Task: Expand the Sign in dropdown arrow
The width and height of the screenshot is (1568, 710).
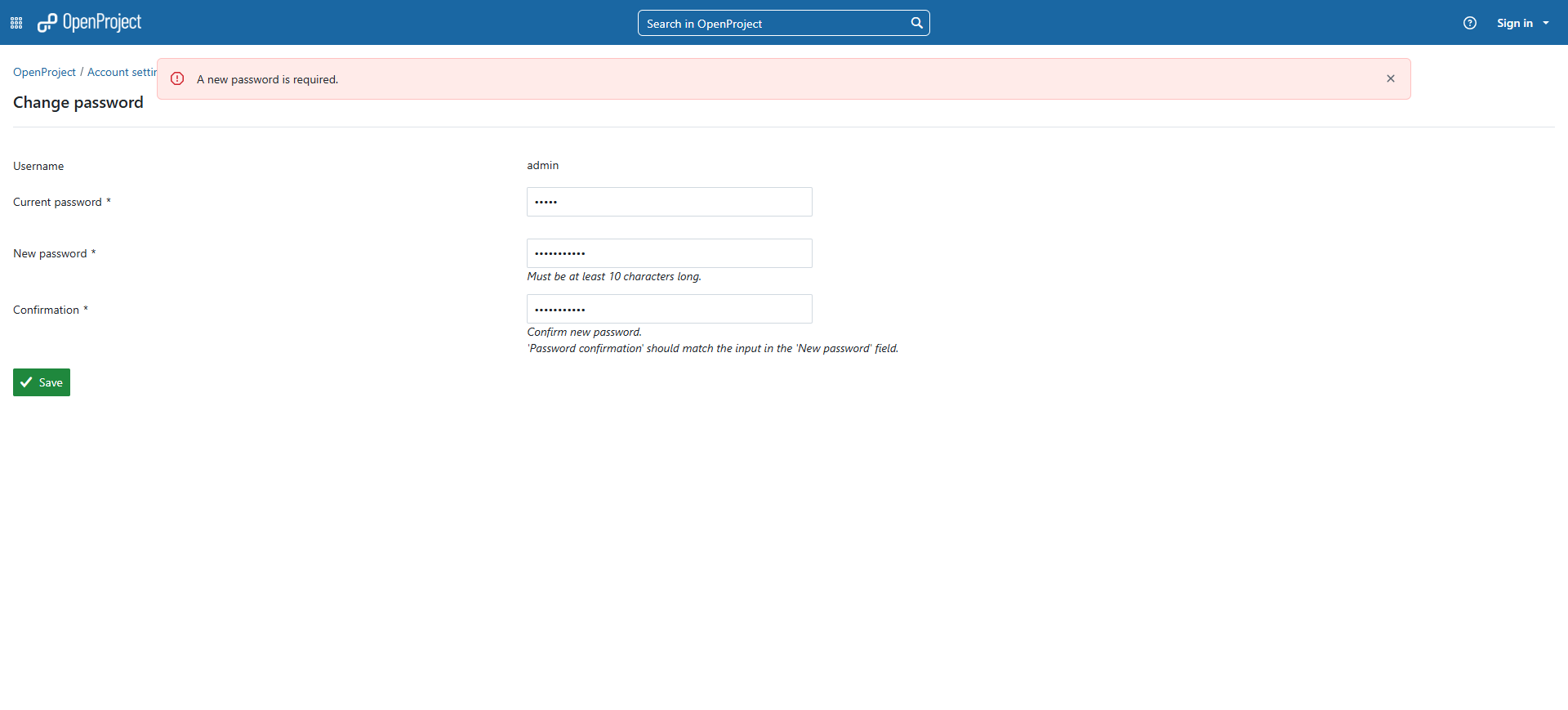Action: 1546,23
